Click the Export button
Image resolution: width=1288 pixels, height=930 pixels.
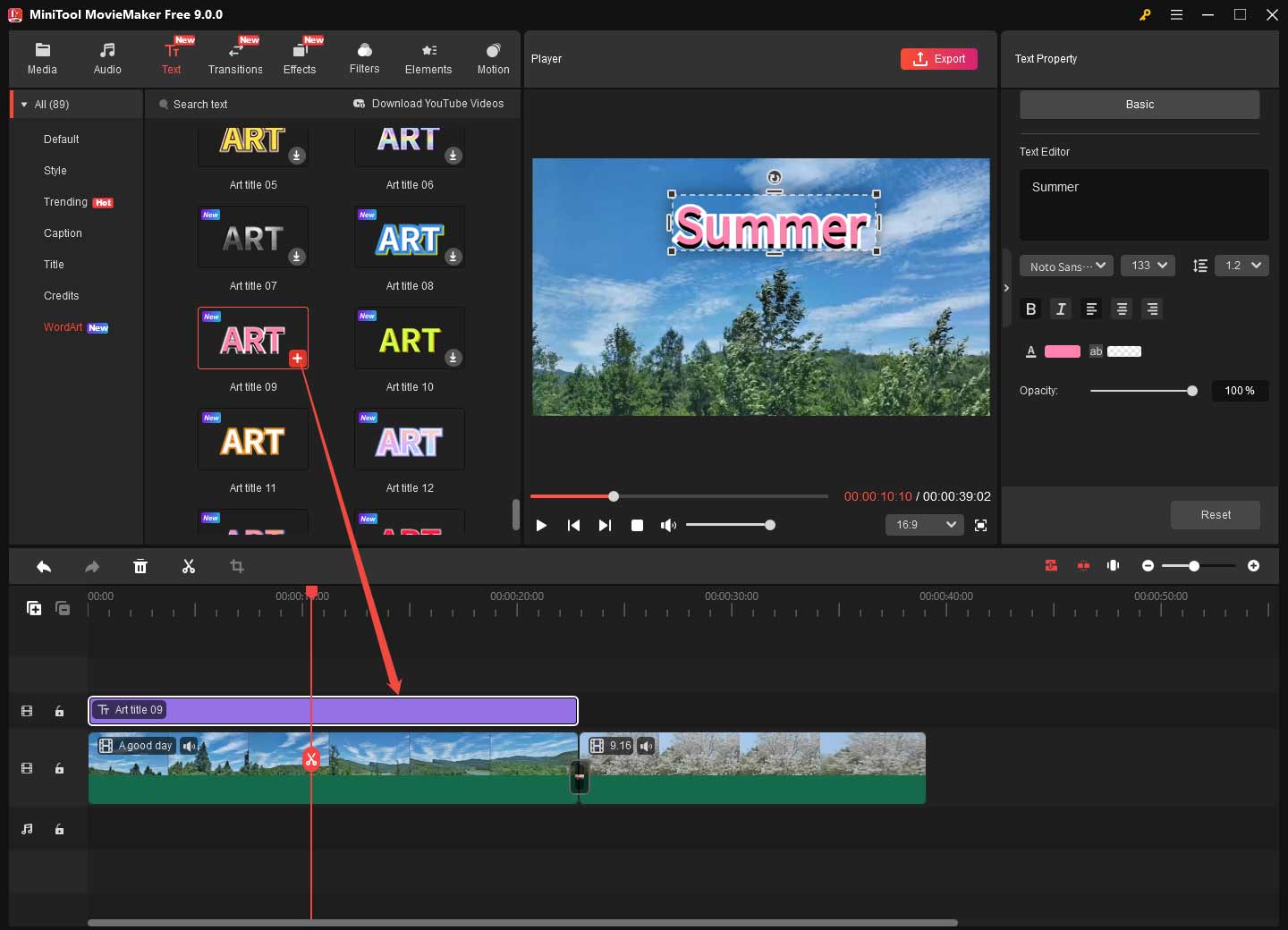(939, 59)
